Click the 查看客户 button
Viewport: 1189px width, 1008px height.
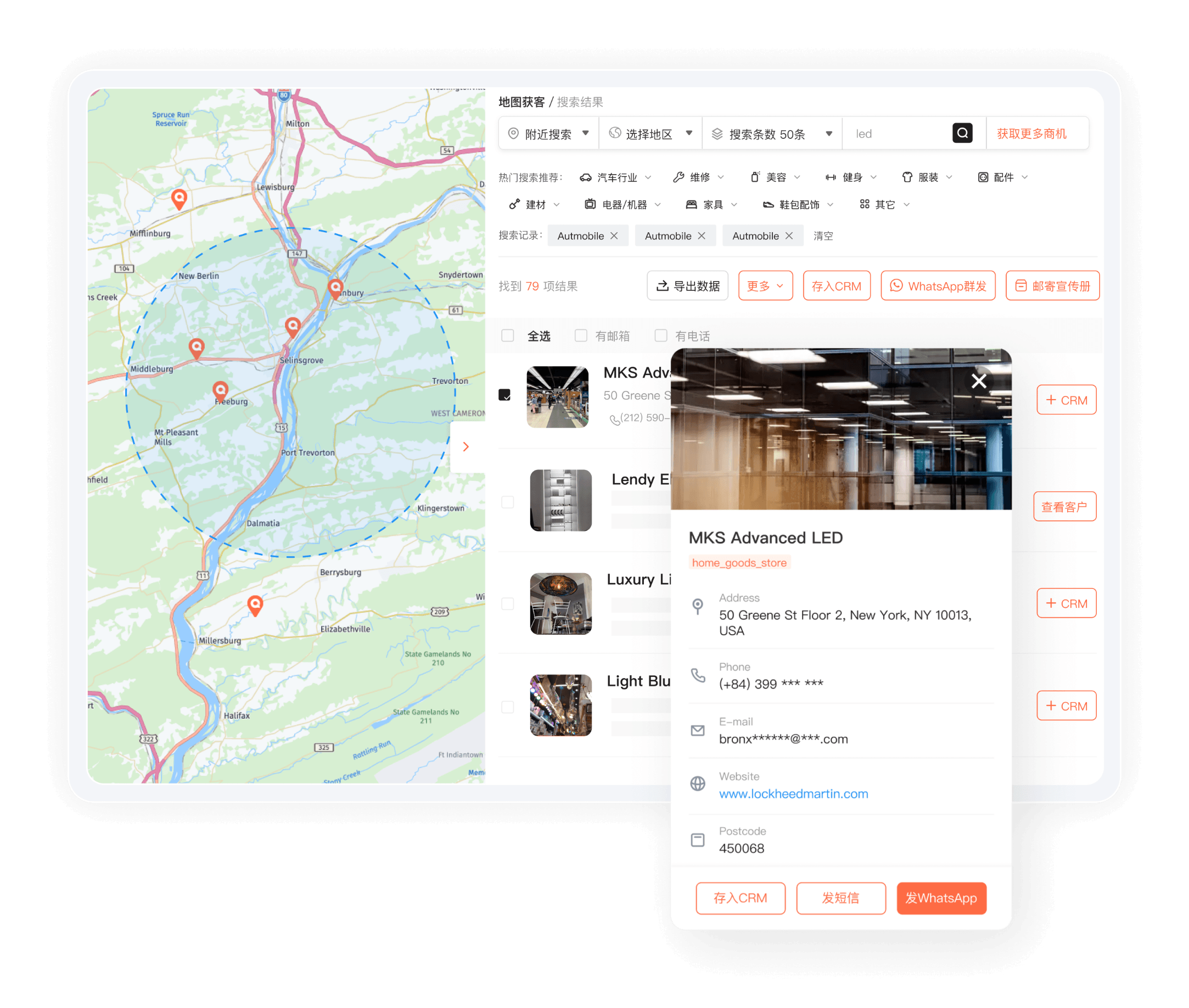coord(1064,506)
